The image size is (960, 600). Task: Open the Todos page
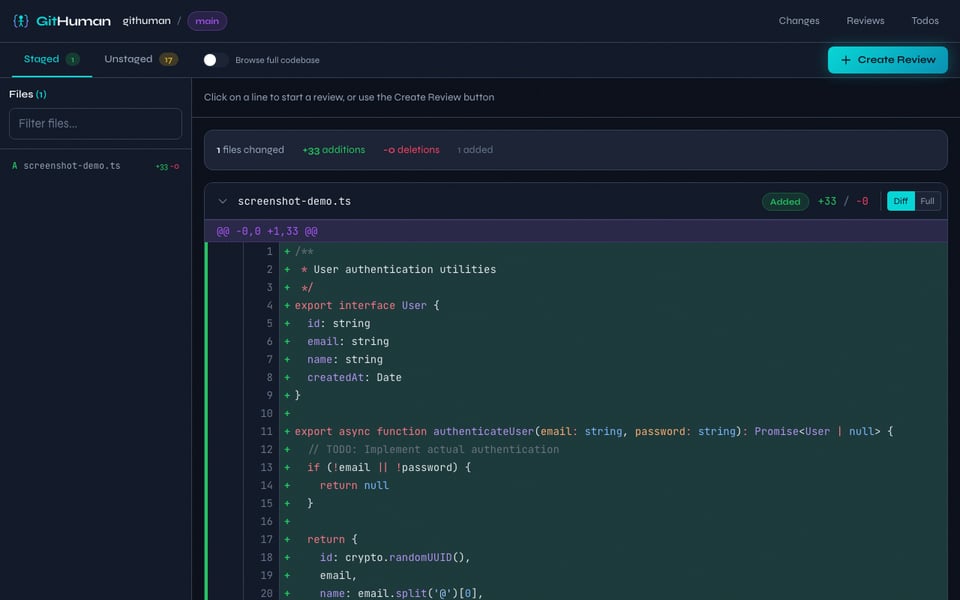(924, 20)
